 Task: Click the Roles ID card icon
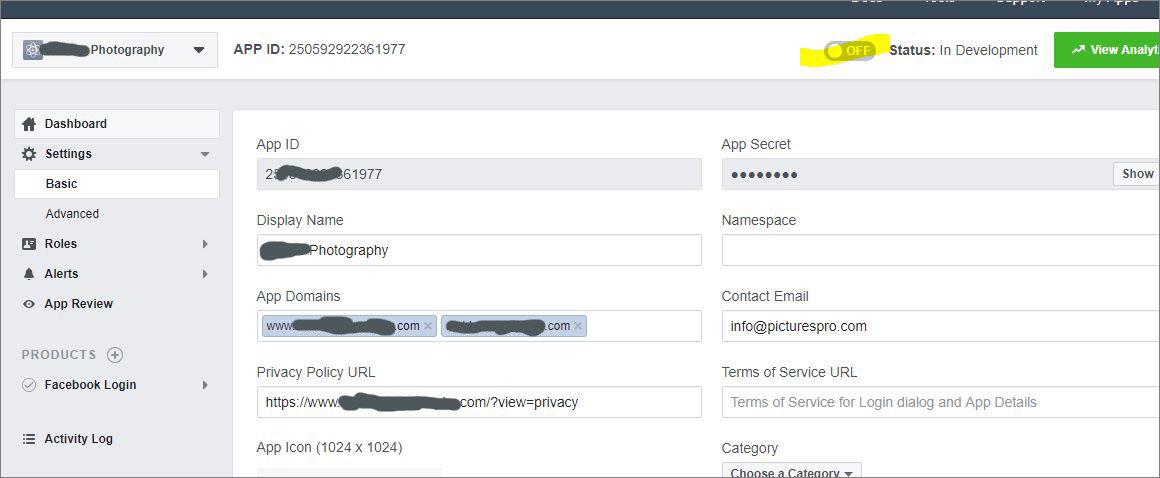click(x=29, y=243)
